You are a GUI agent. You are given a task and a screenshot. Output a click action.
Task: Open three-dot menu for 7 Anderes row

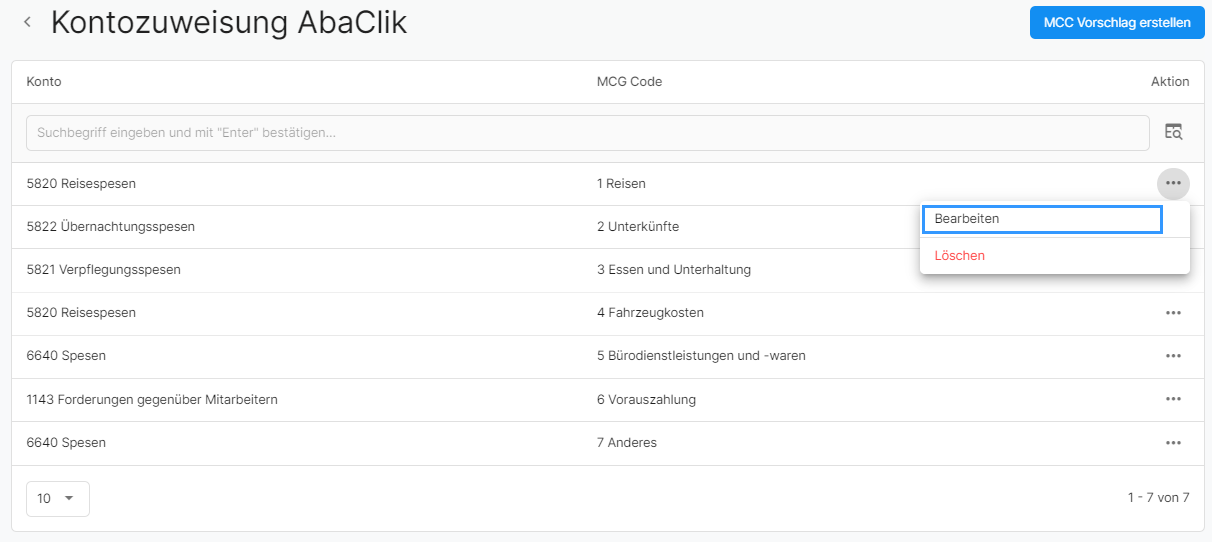[x=1173, y=442]
